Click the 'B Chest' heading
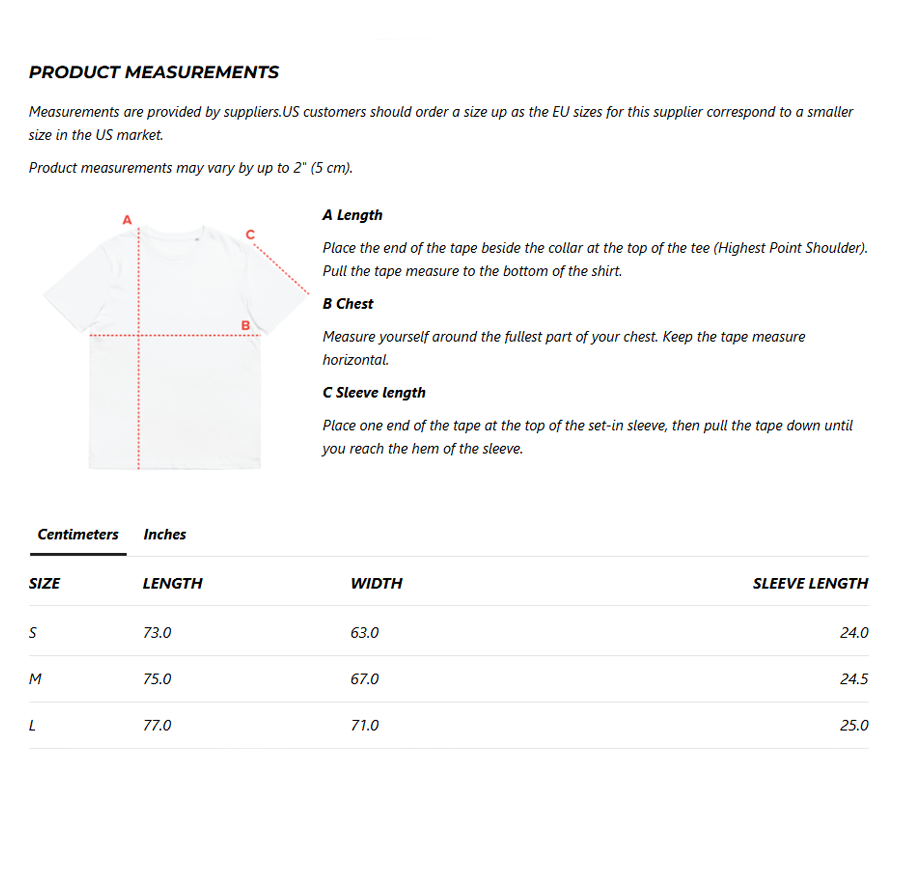The image size is (897, 882). click(348, 304)
